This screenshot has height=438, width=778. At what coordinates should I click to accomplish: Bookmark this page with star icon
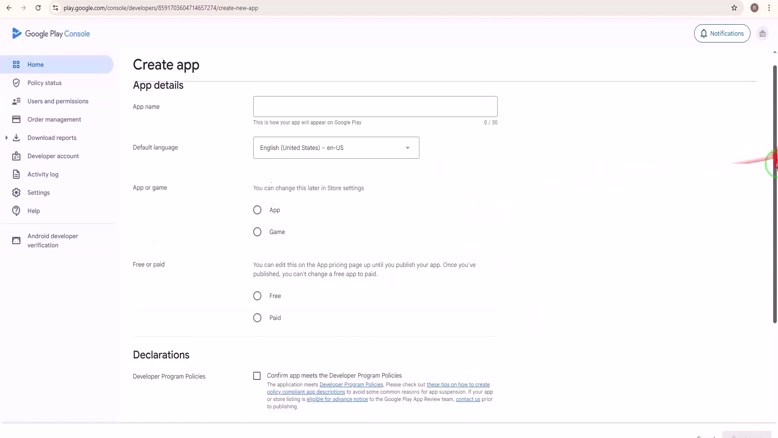[x=734, y=8]
